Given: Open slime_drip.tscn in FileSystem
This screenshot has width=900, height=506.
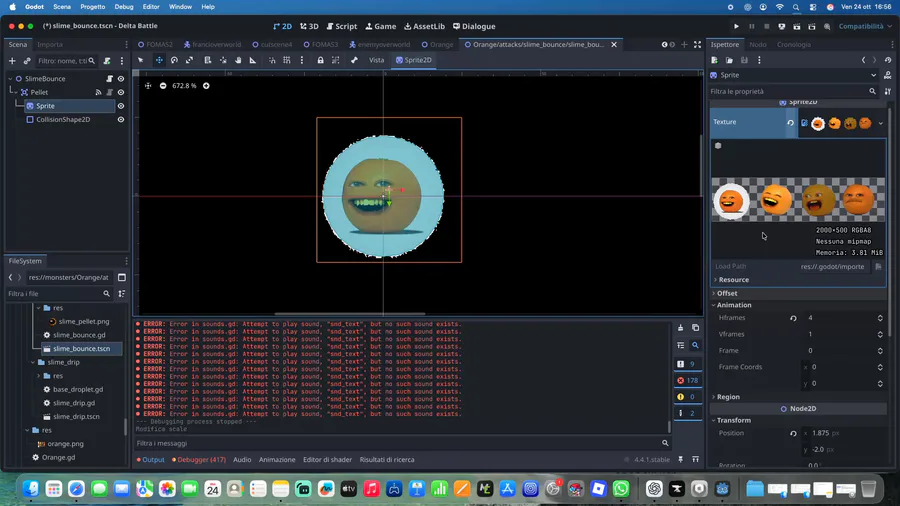Looking at the screenshot, I should (76, 417).
